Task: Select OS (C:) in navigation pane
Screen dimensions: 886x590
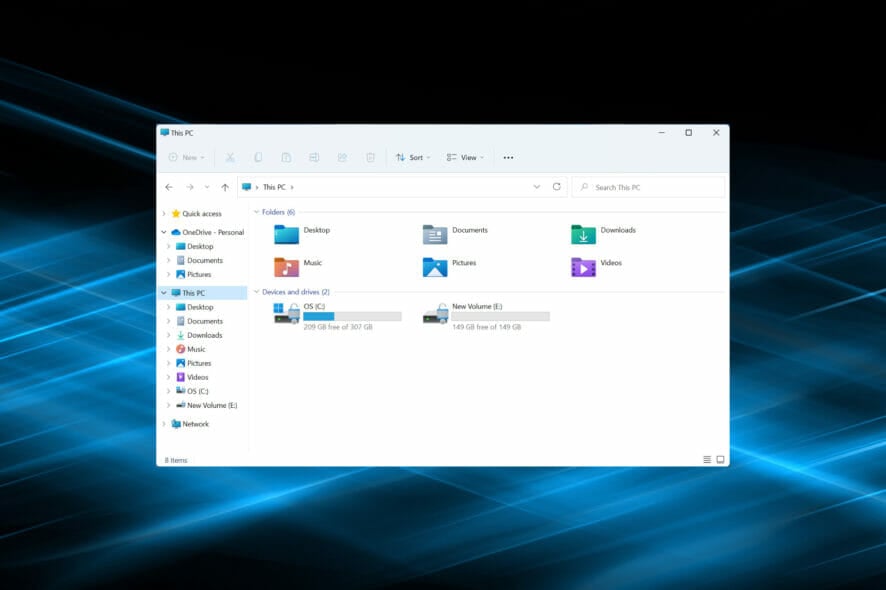Action: [197, 391]
